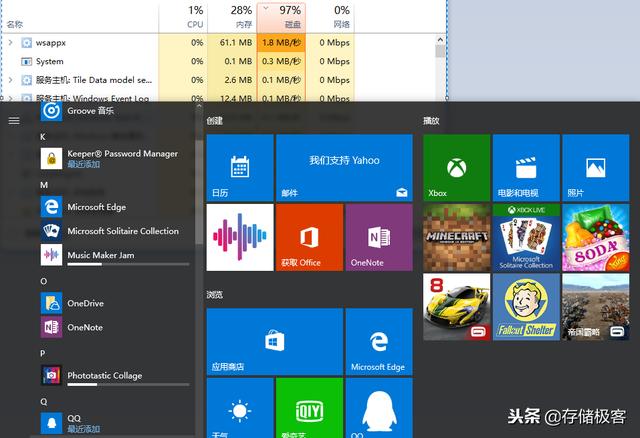Expand the Windows Event Log service row
This screenshot has height=438, width=640.
[11, 98]
